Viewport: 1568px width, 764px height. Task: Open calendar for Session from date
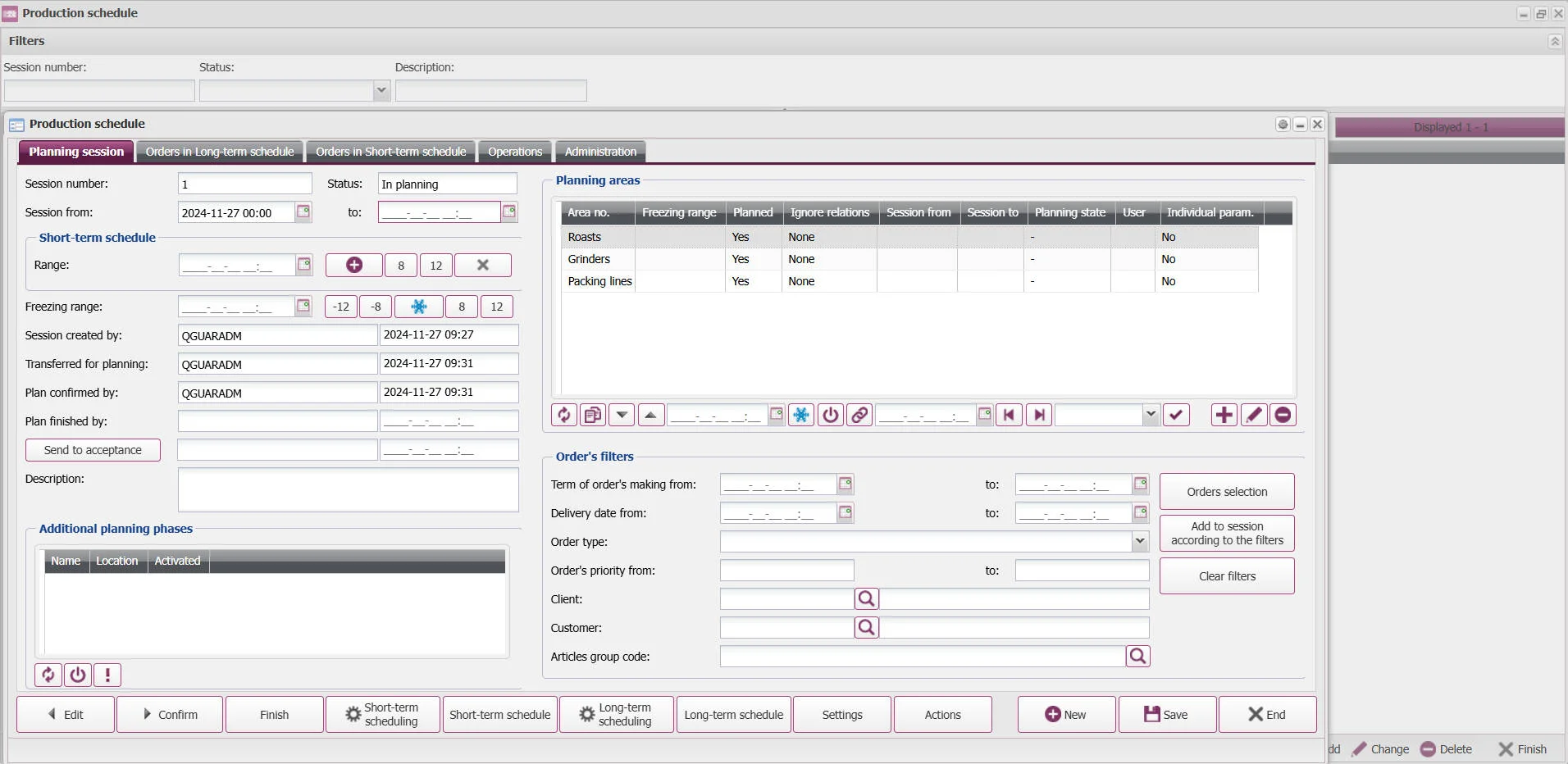[303, 211]
